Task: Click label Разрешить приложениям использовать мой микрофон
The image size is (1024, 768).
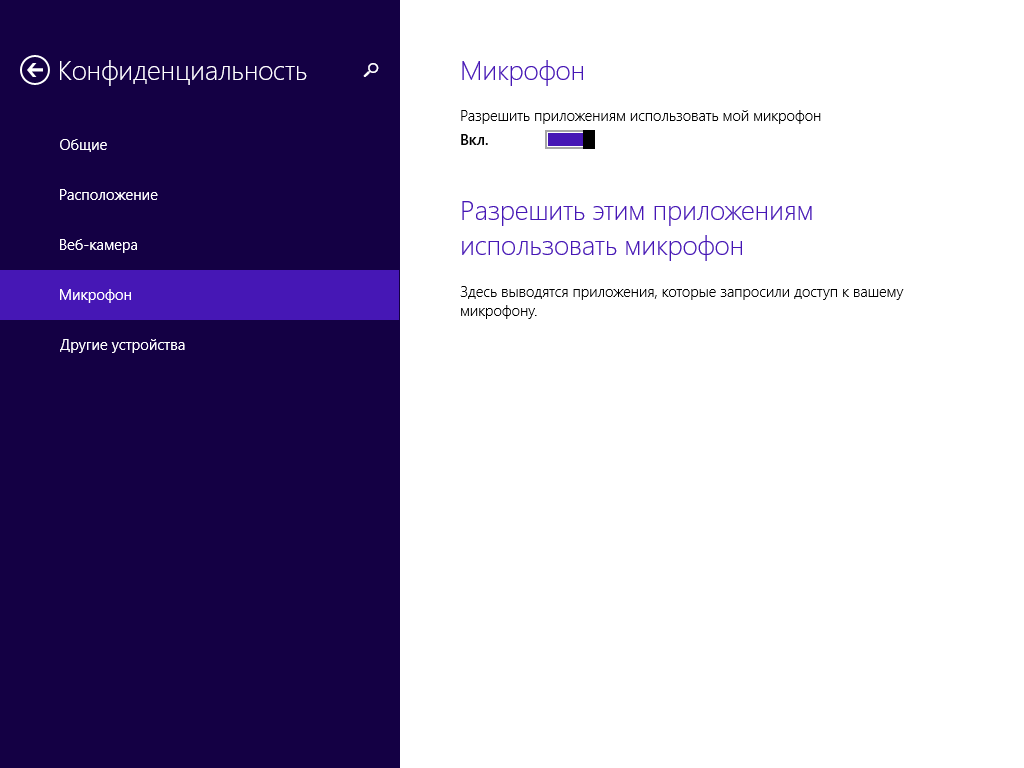Action: pyautogui.click(x=640, y=116)
